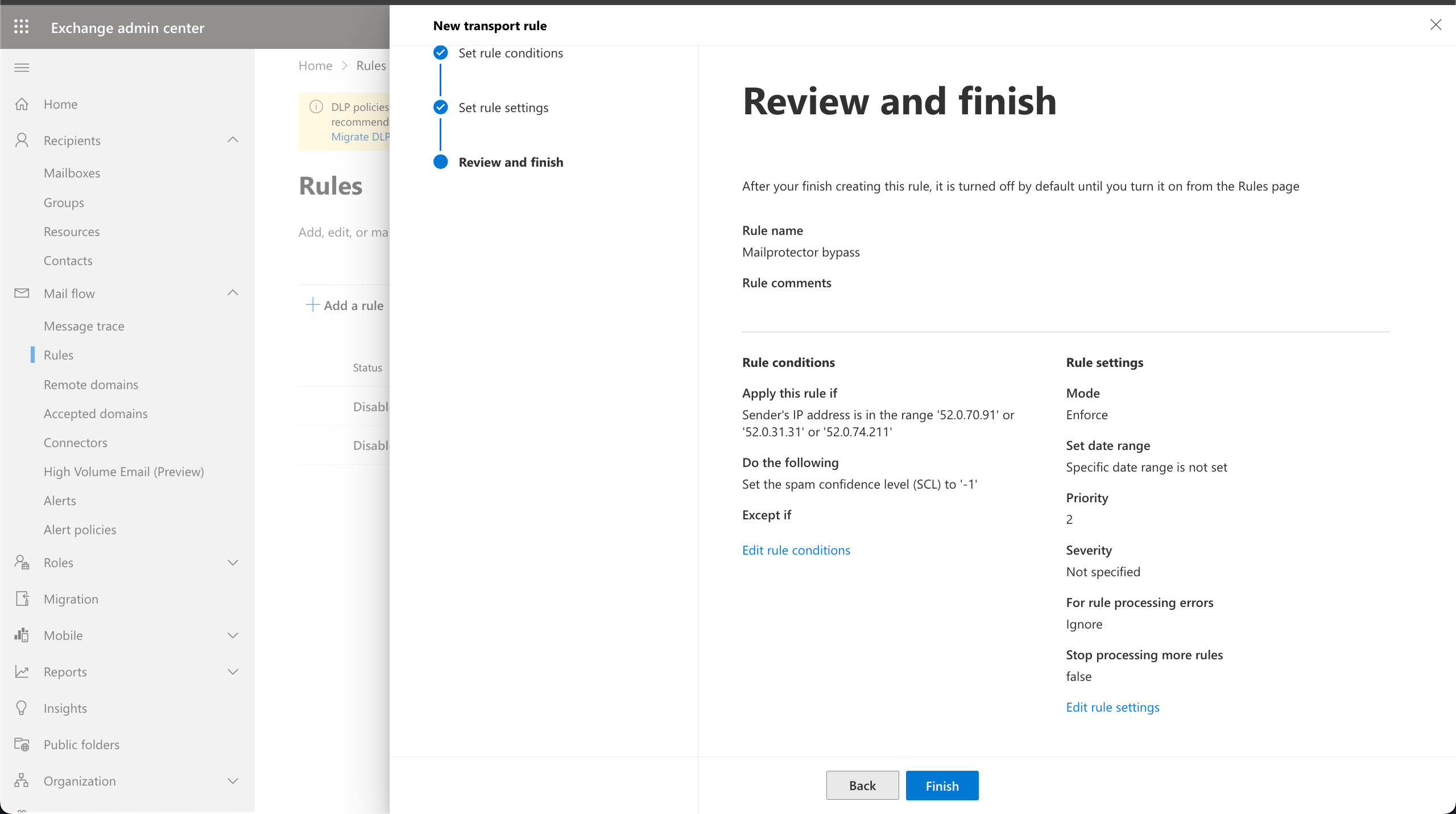Click the Rules breadcrumb
1456x814 pixels.
[371, 65]
